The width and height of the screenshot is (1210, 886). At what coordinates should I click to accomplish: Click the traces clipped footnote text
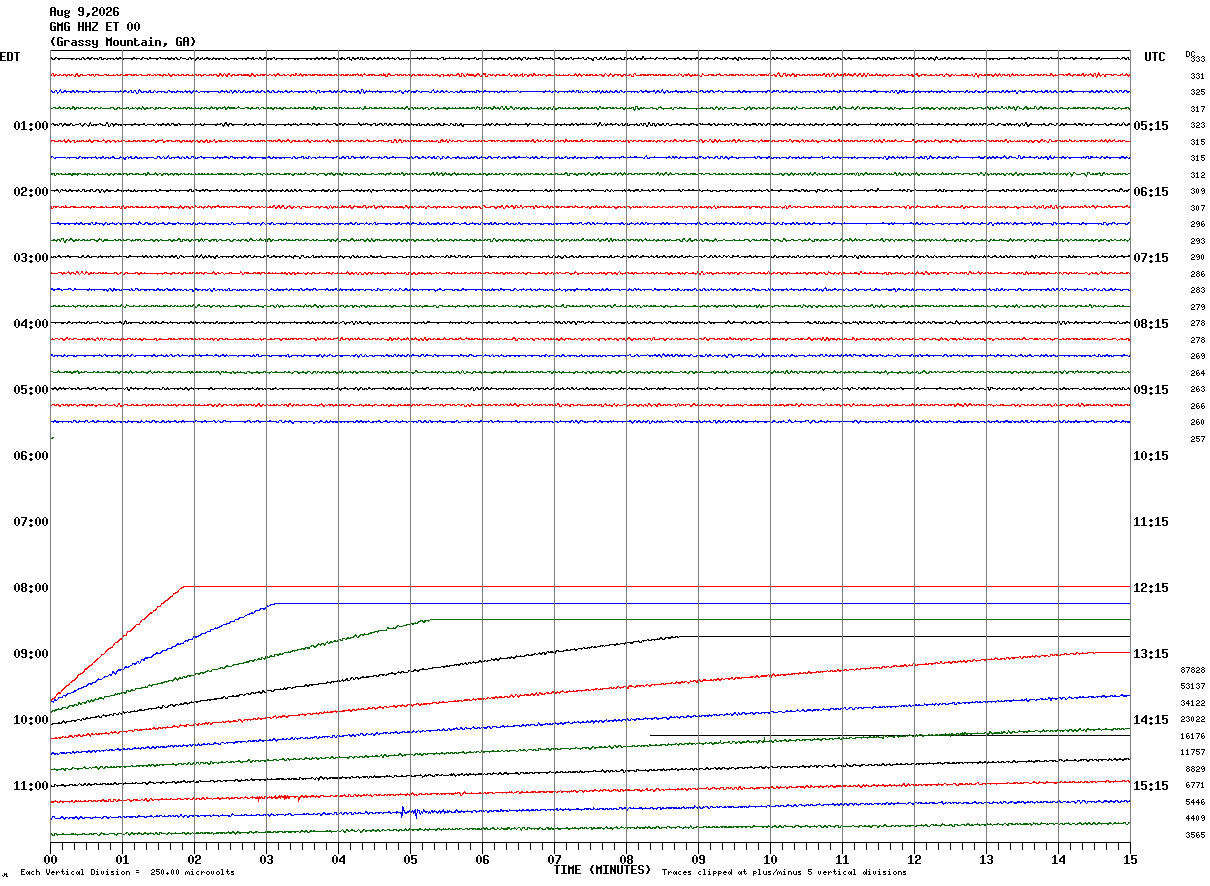(x=784, y=873)
